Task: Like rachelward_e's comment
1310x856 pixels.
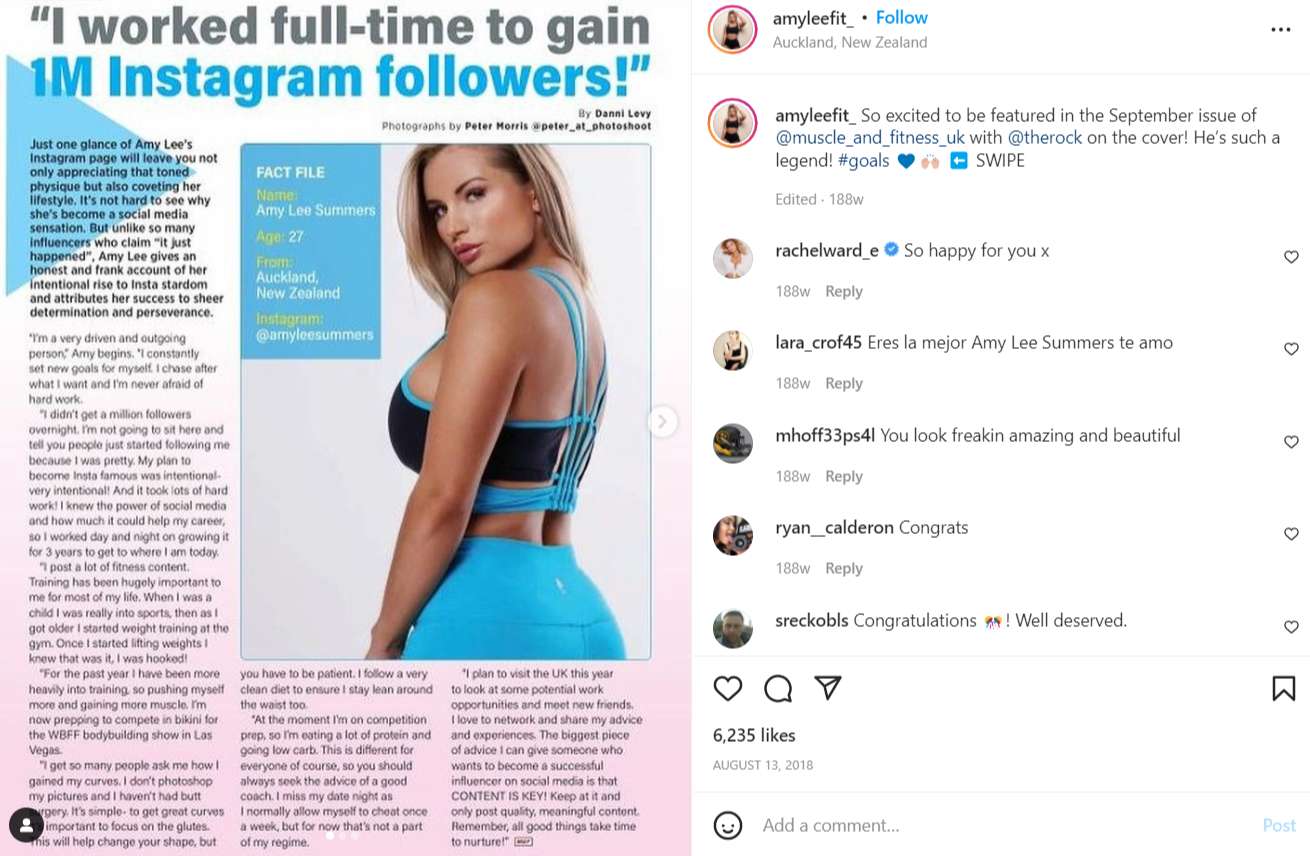Action: [x=1291, y=257]
